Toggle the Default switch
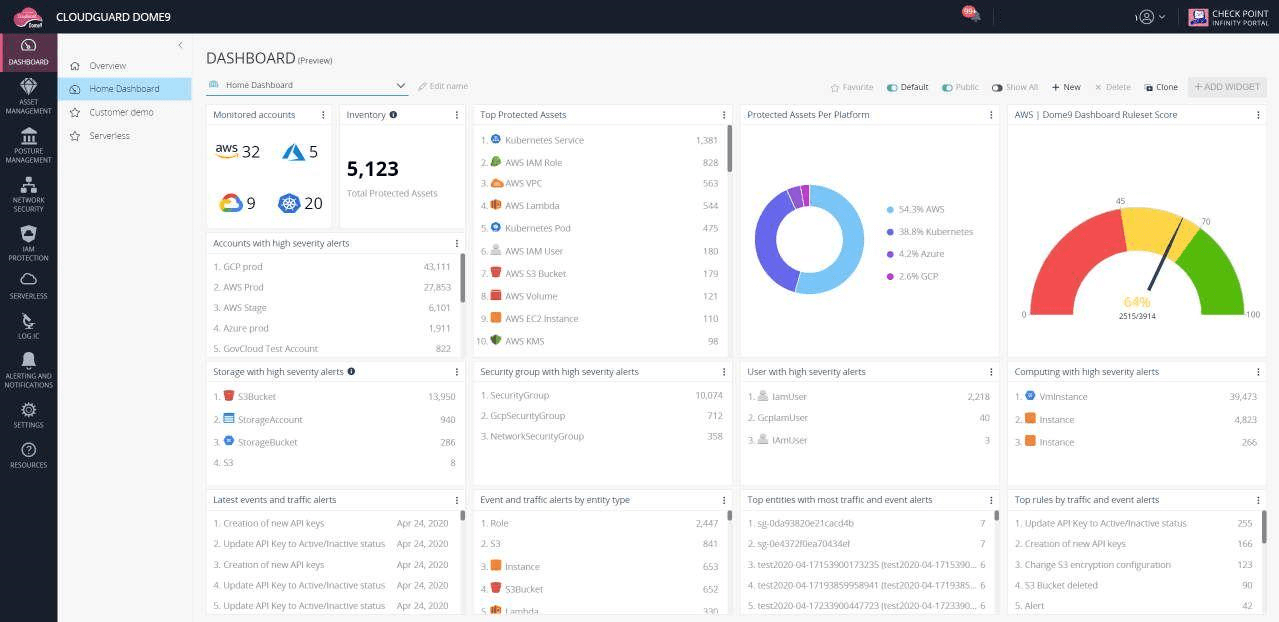This screenshot has height=622, width=1279. pyautogui.click(x=892, y=87)
